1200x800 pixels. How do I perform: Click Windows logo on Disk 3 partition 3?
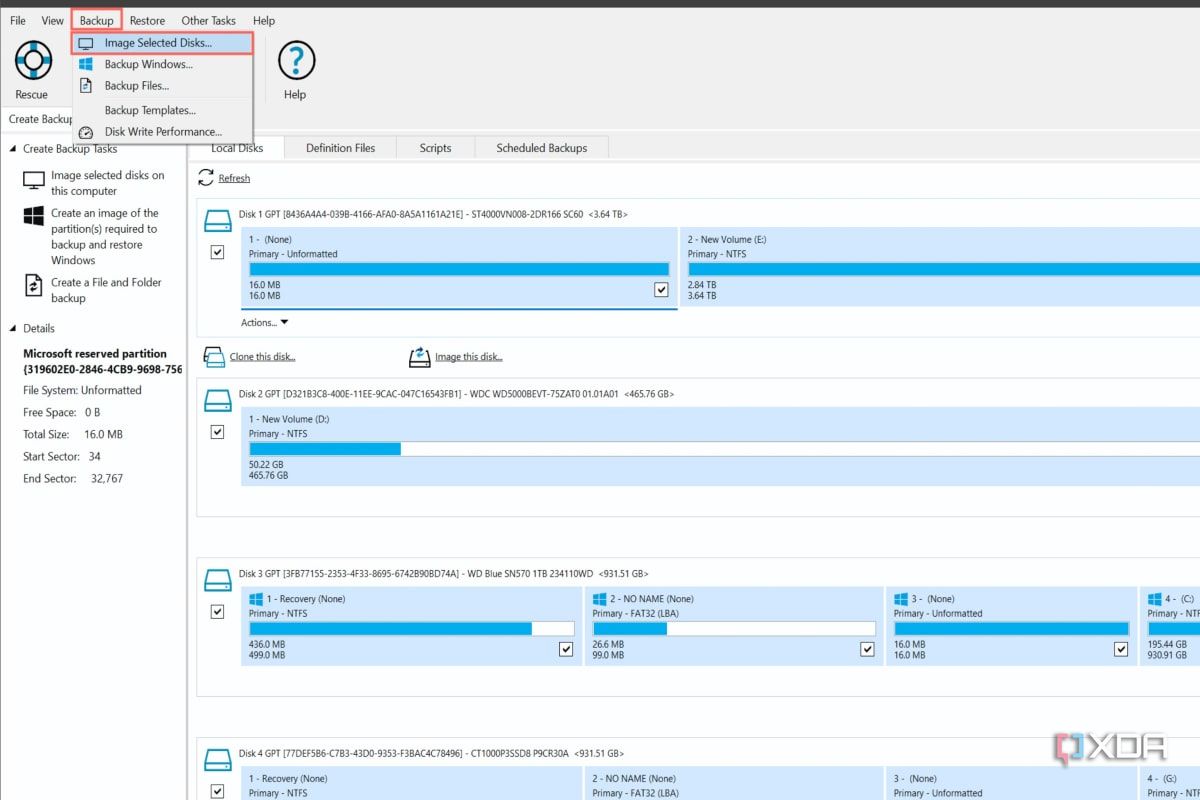(x=901, y=599)
